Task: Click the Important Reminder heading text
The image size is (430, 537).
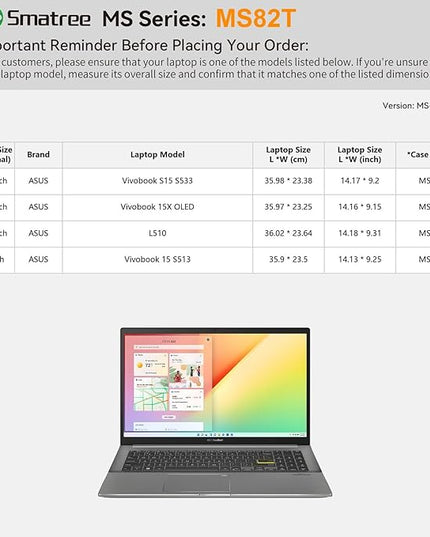Action: (154, 46)
